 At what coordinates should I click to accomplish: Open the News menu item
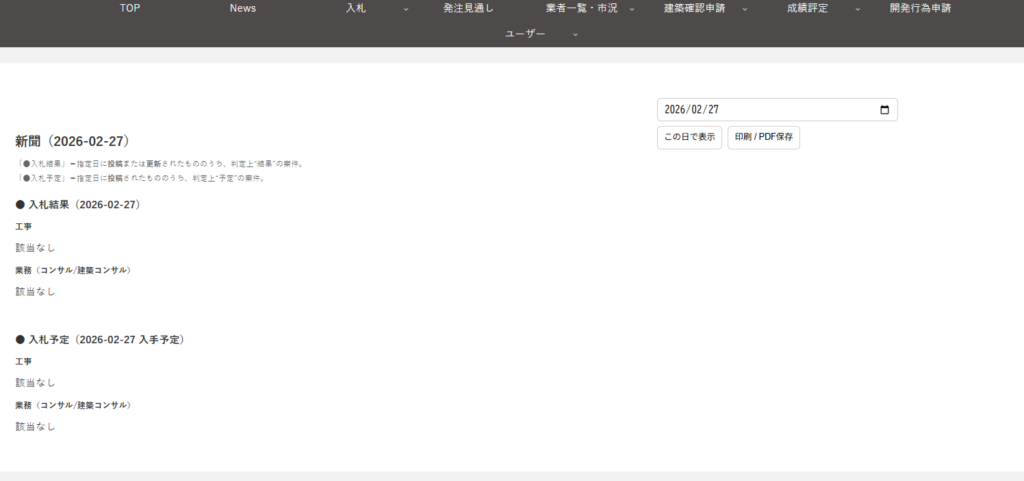point(243,9)
